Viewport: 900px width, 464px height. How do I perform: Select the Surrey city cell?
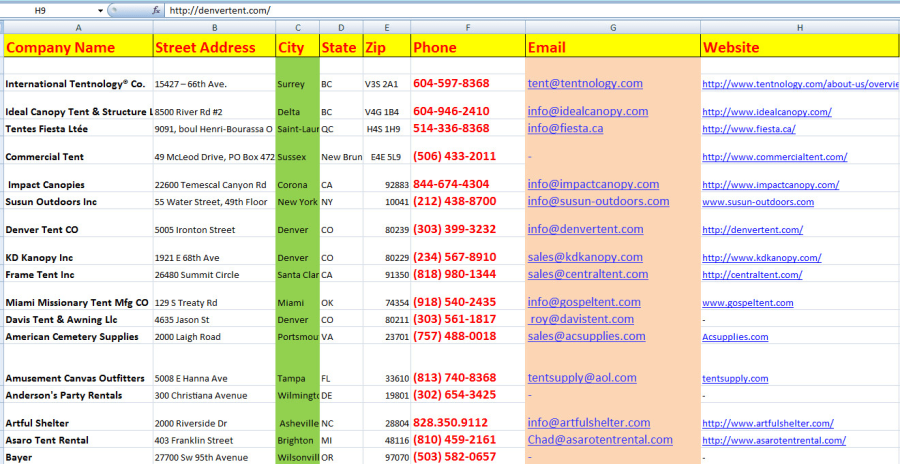[298, 84]
